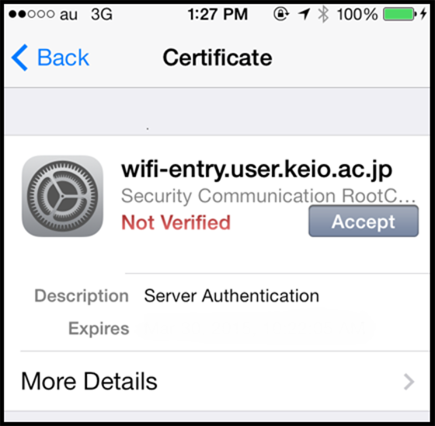Tap the Bluetooth icon in the status bar
The height and width of the screenshot is (426, 435).
point(323,14)
